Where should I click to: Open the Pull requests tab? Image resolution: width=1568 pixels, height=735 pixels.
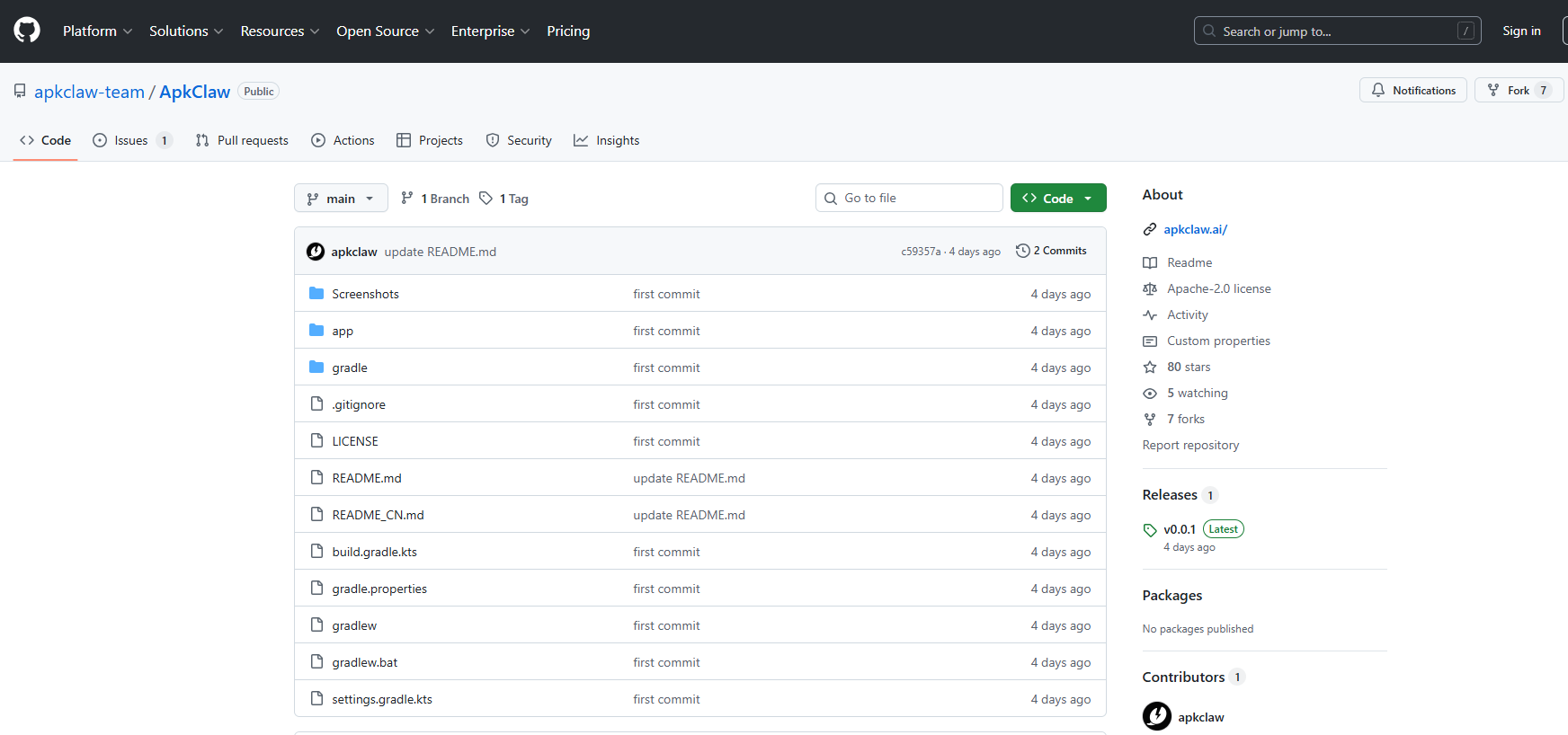(242, 140)
